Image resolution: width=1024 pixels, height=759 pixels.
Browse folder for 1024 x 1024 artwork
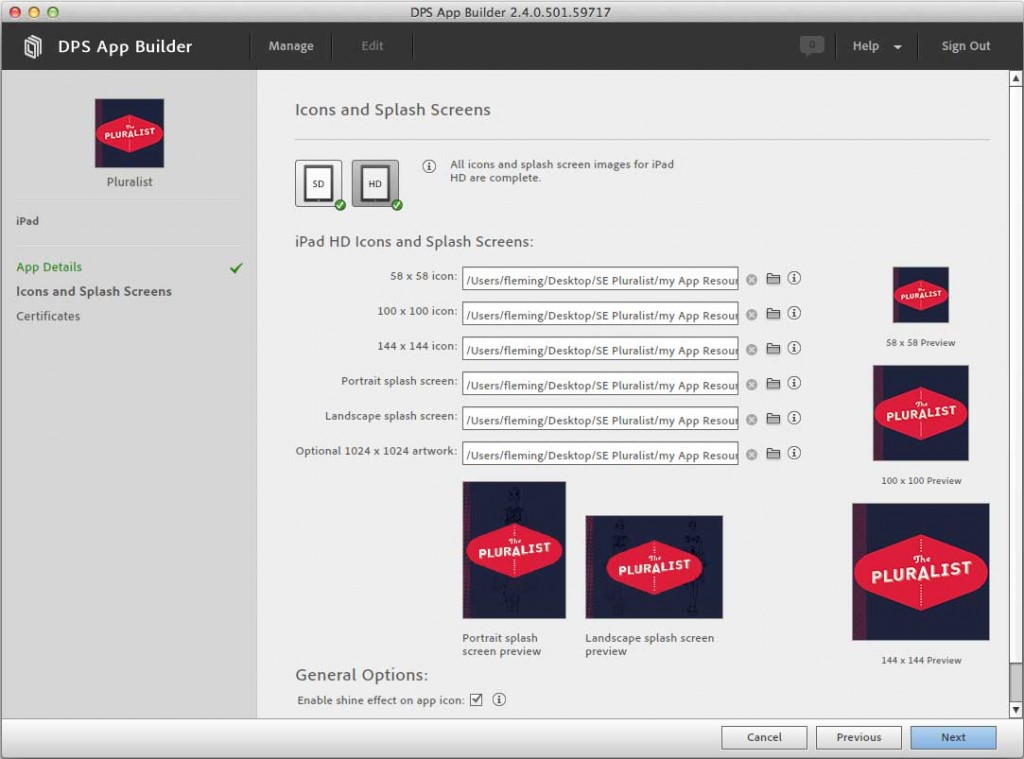[773, 453]
